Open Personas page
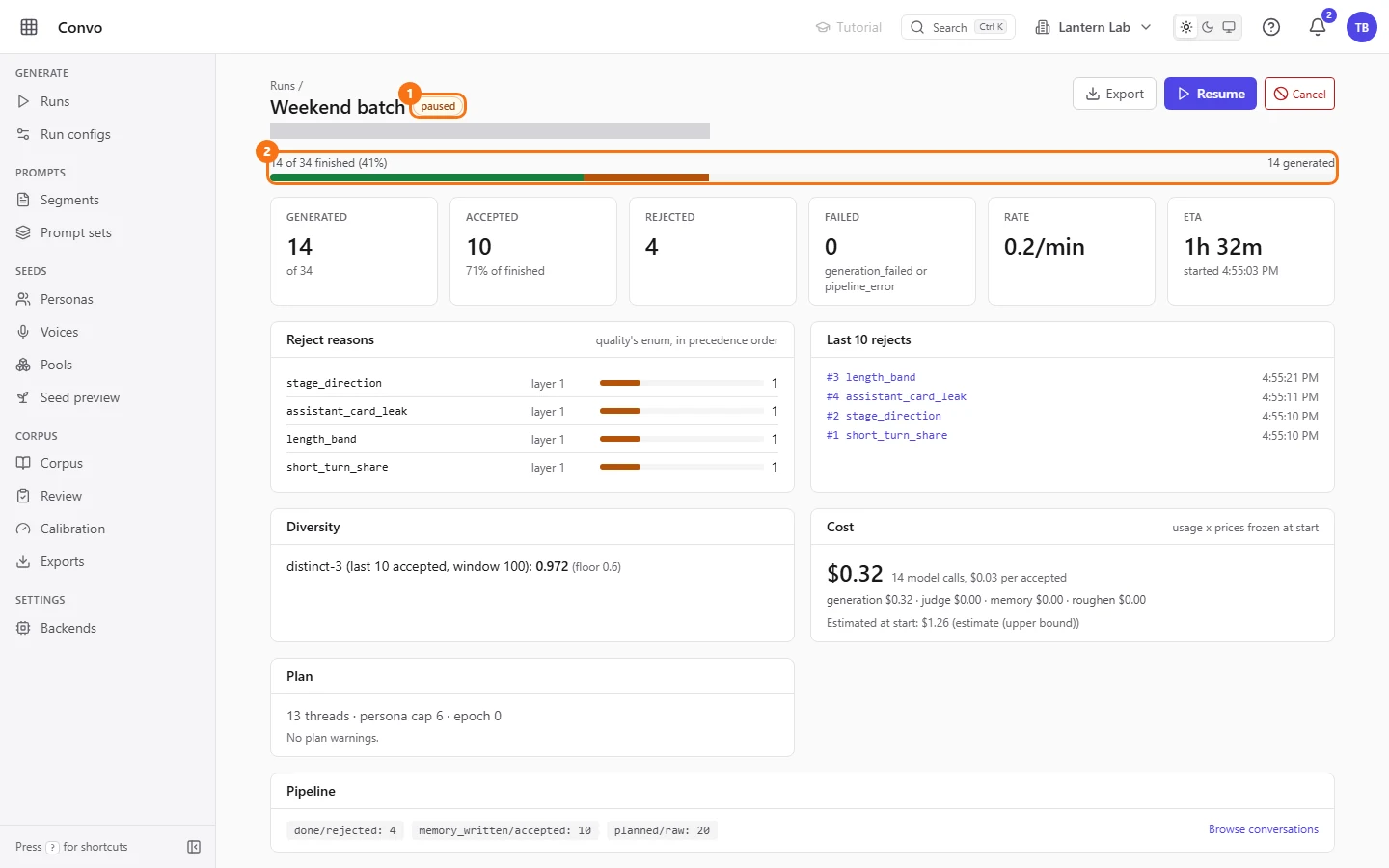Screen dimensions: 1389x868 (x=107, y=299)
